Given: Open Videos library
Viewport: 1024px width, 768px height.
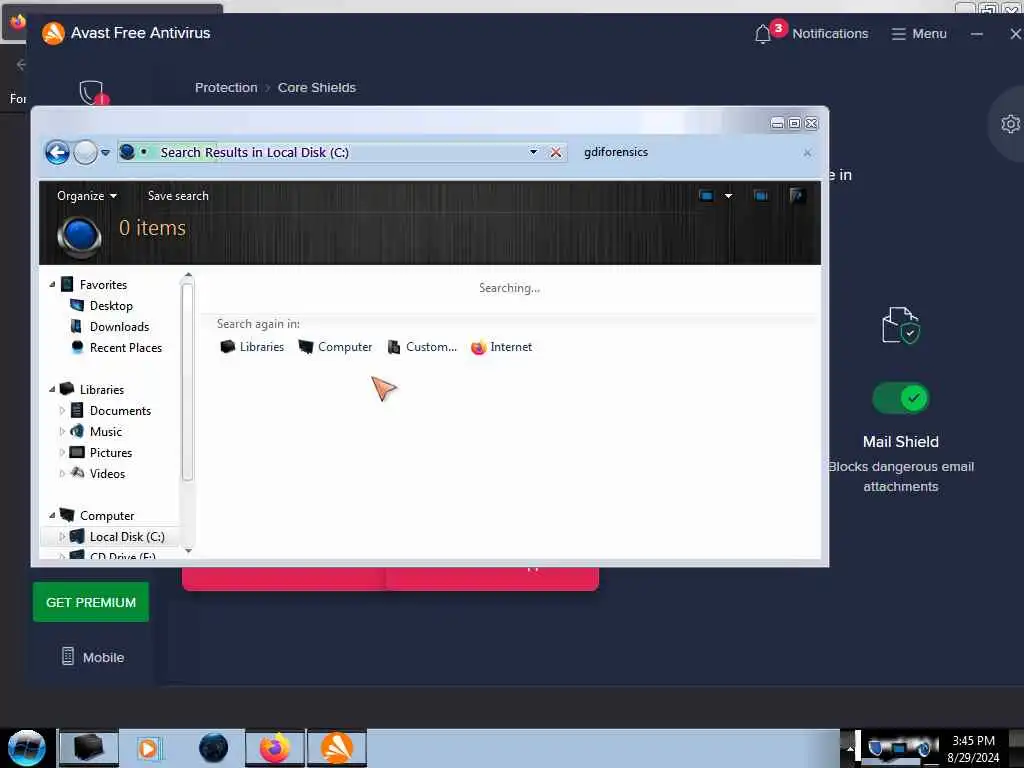Looking at the screenshot, I should pos(107,473).
